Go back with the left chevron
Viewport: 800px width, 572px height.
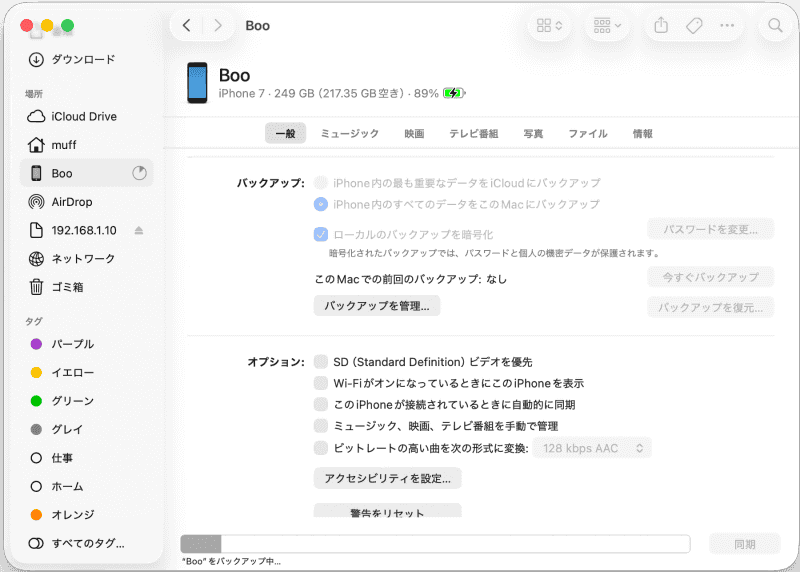pyautogui.click(x=187, y=26)
